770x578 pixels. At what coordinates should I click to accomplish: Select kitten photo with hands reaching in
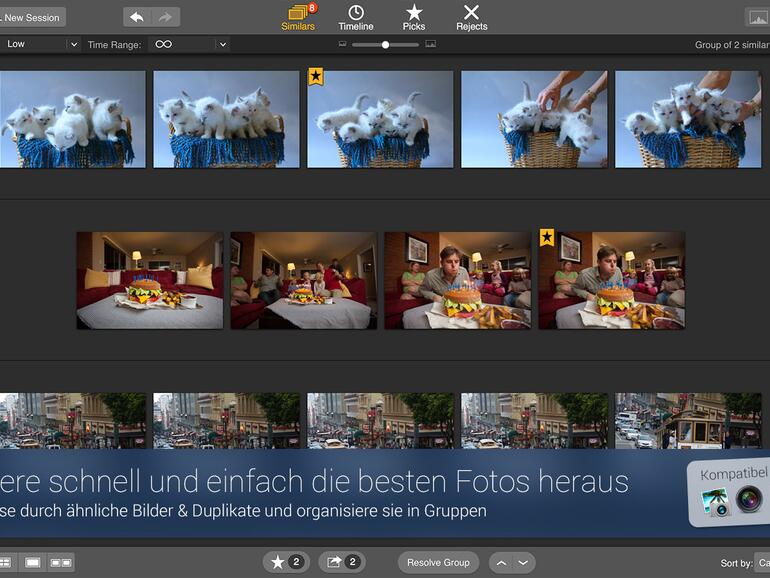click(x=534, y=119)
